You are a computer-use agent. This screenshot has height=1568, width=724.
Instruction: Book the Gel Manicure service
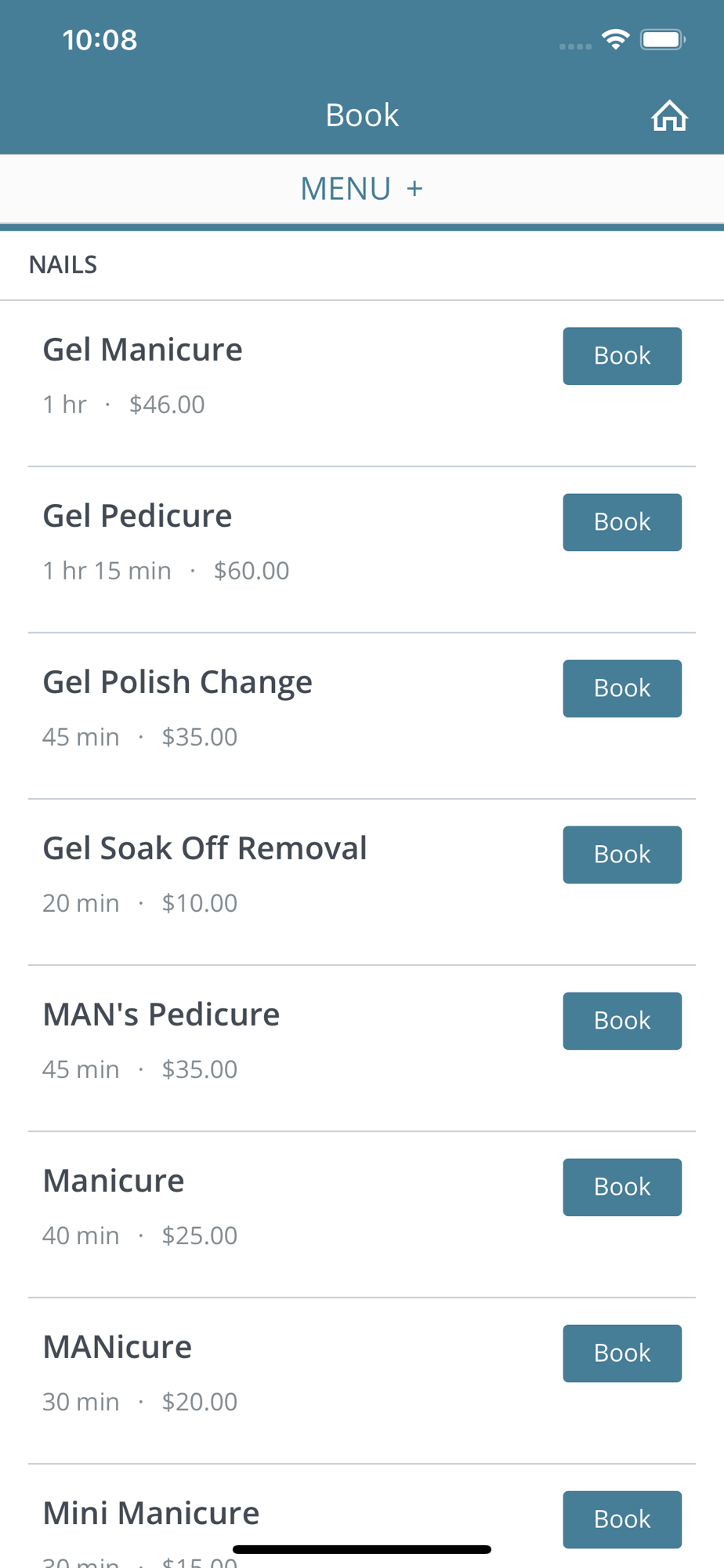click(x=621, y=356)
